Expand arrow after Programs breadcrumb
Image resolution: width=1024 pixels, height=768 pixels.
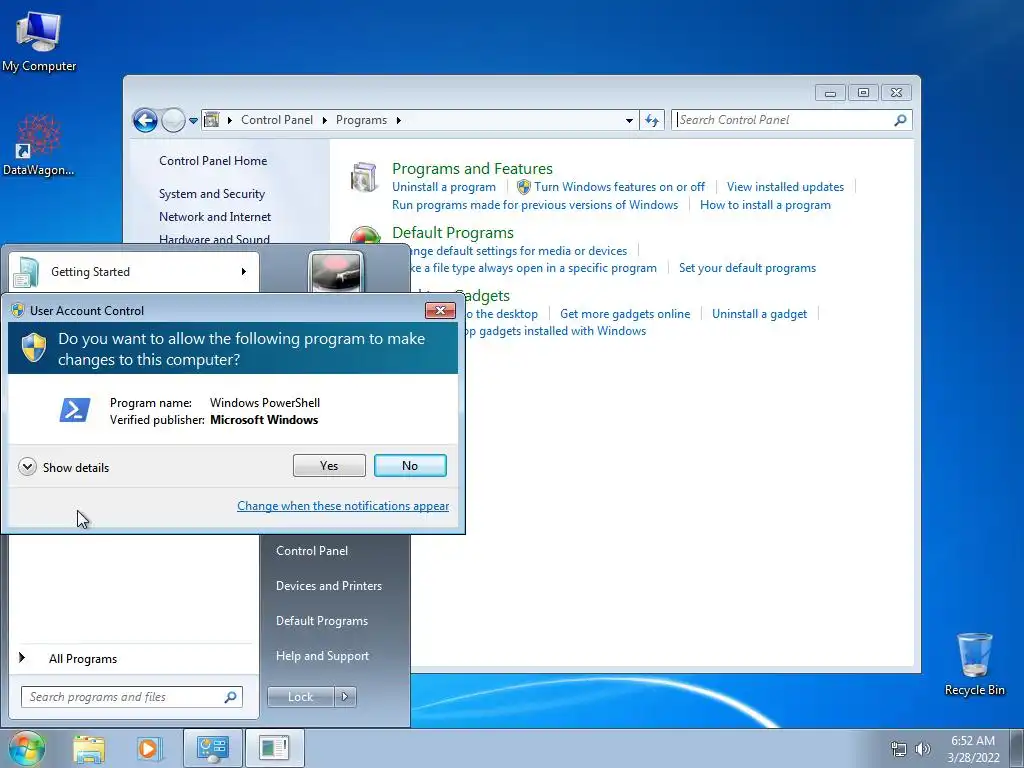pyautogui.click(x=398, y=120)
